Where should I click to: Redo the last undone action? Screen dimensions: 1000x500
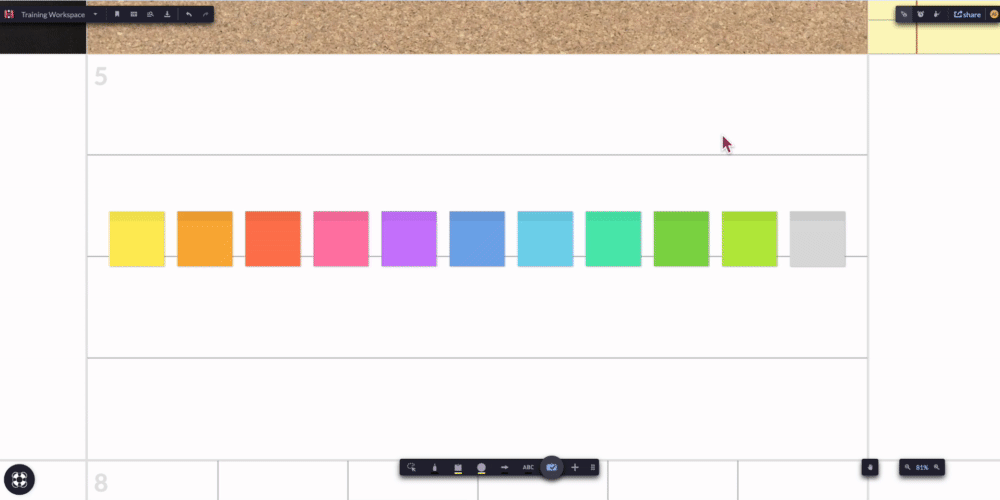(205, 14)
